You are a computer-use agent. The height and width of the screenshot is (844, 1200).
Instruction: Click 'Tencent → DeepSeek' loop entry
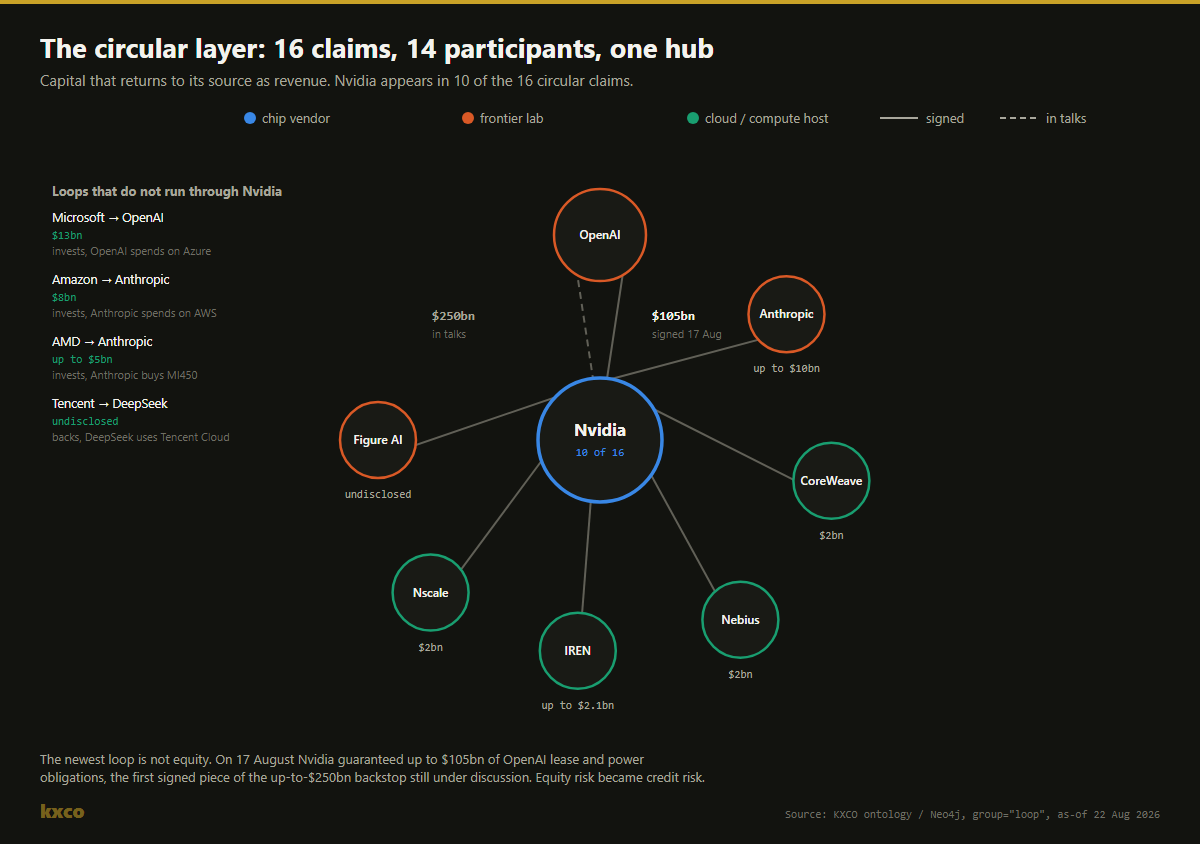point(110,403)
